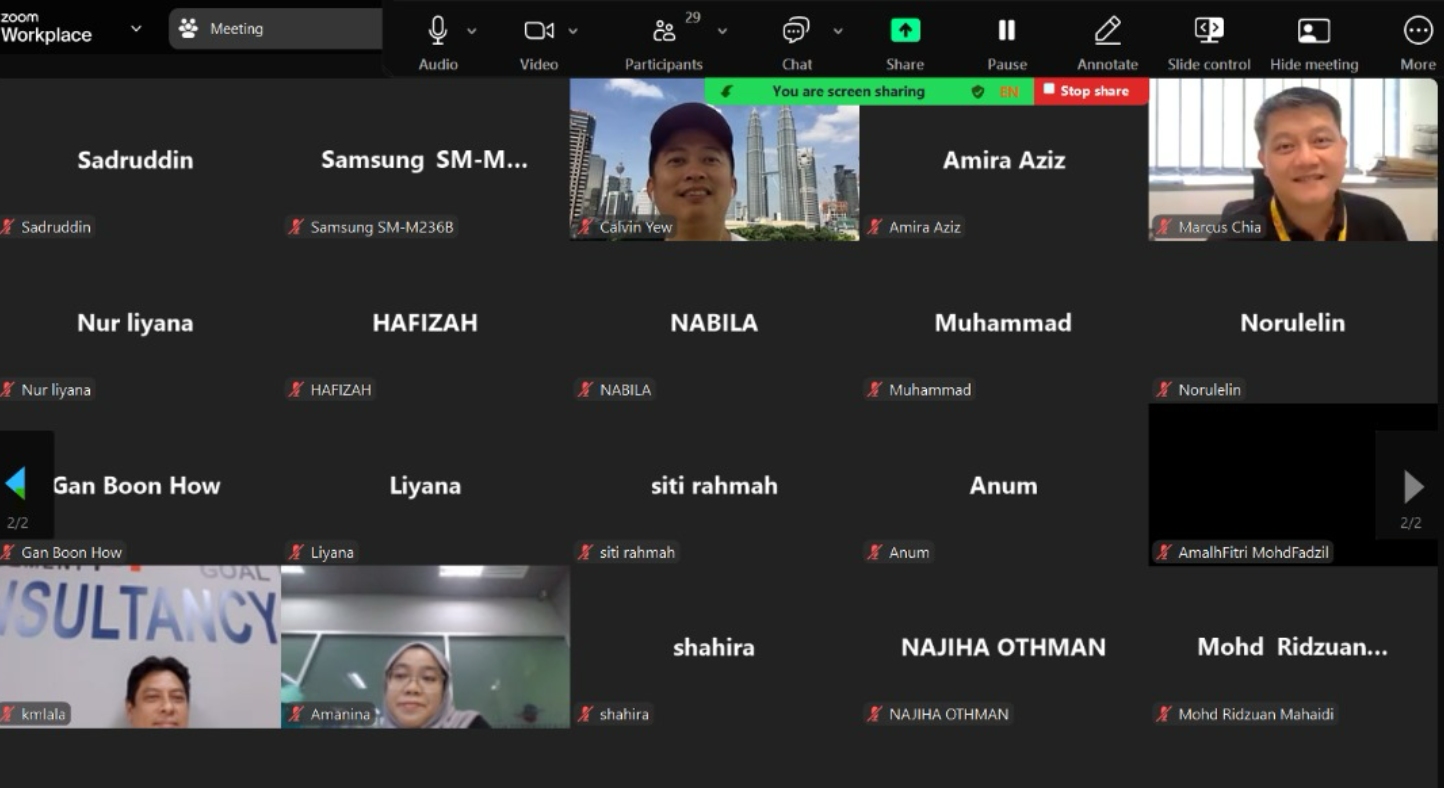Screen dimensions: 1444x788
Task: Open the More options ellipsis
Action: click(x=1418, y=31)
